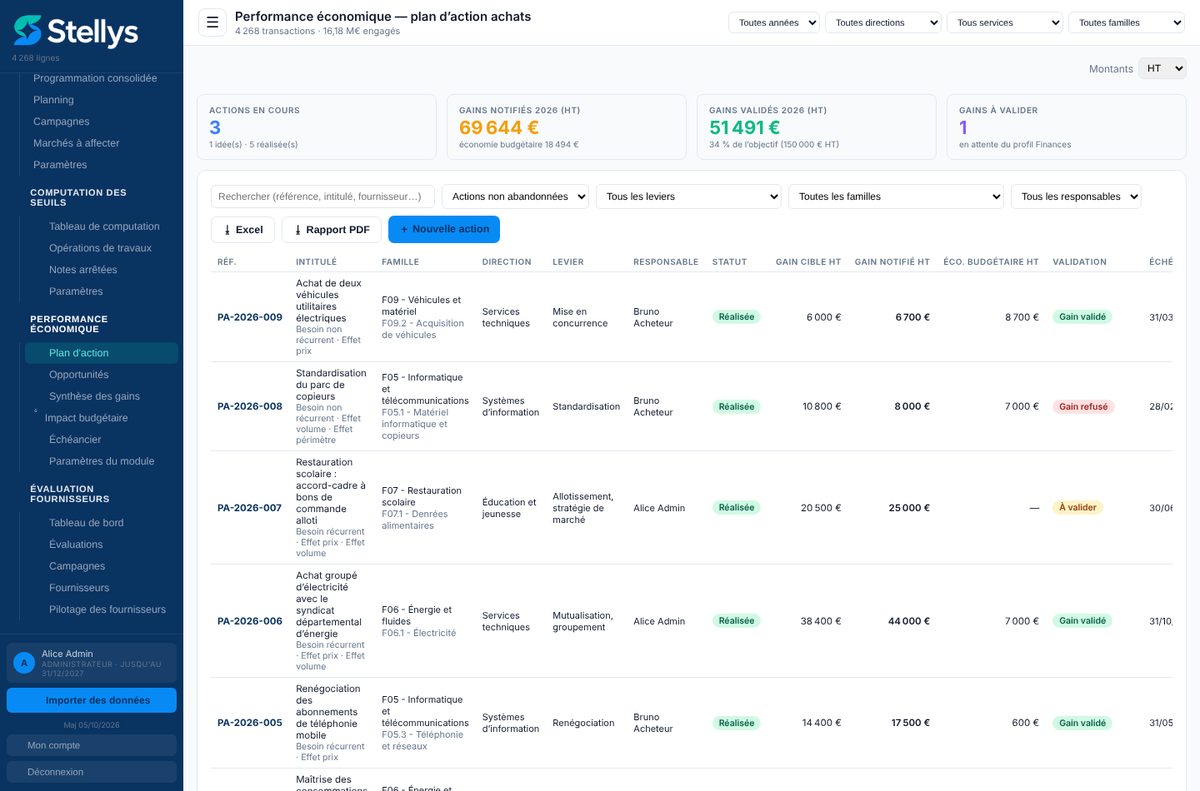Open Opérations de travaux
This screenshot has width=1200, height=791.
100,248
